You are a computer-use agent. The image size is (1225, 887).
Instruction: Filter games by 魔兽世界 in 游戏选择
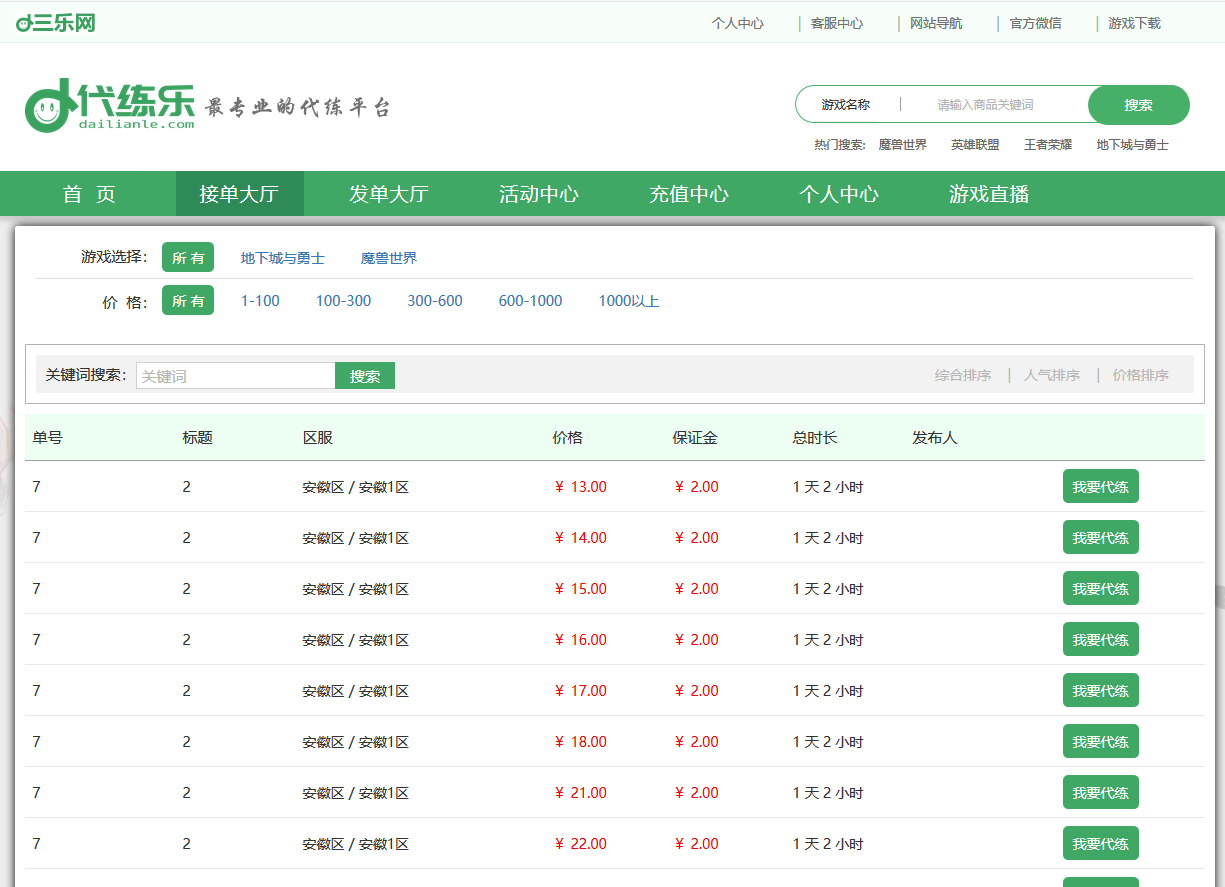coord(389,258)
